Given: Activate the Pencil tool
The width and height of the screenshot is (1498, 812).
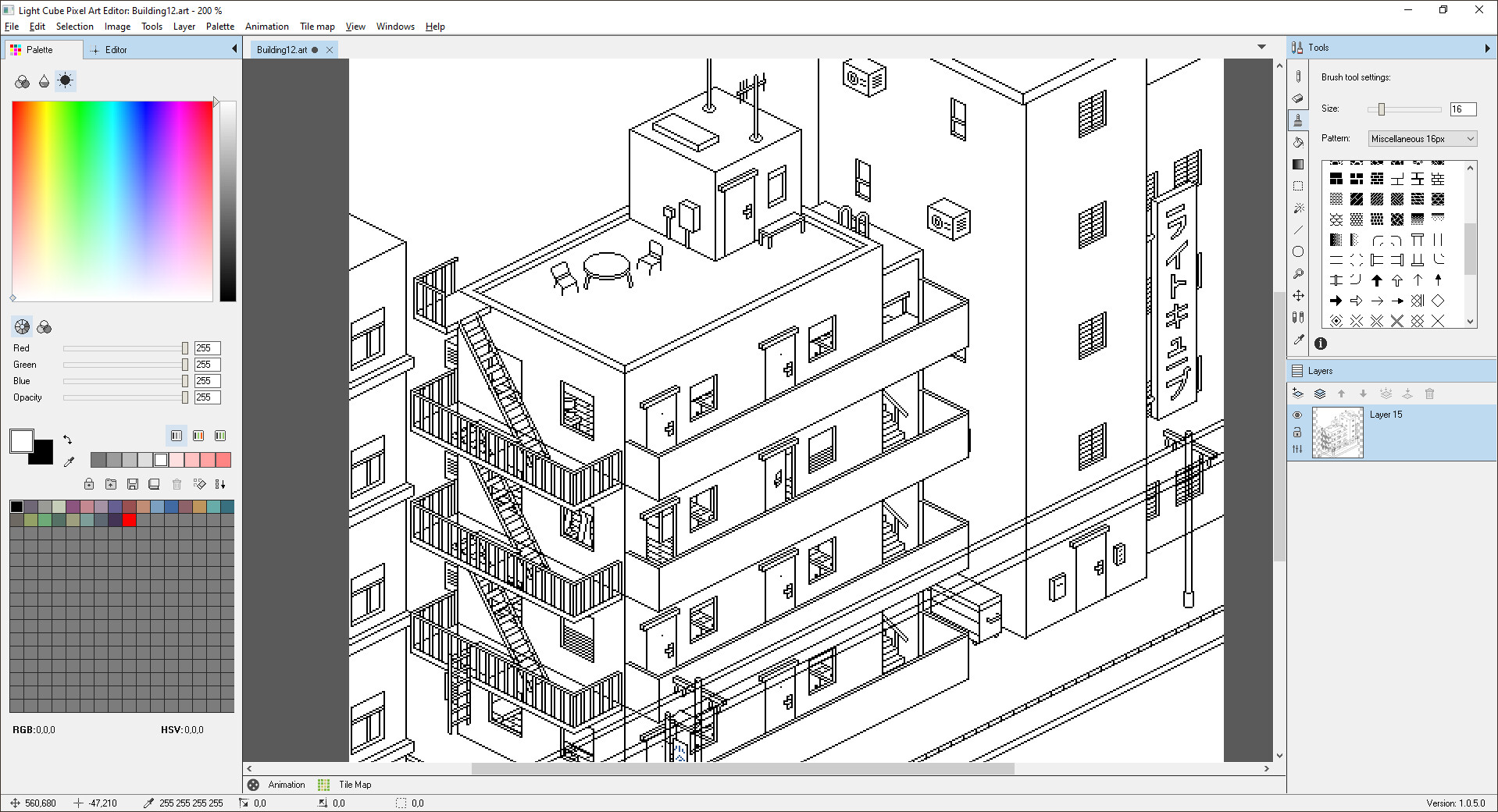Looking at the screenshot, I should click(x=1298, y=74).
